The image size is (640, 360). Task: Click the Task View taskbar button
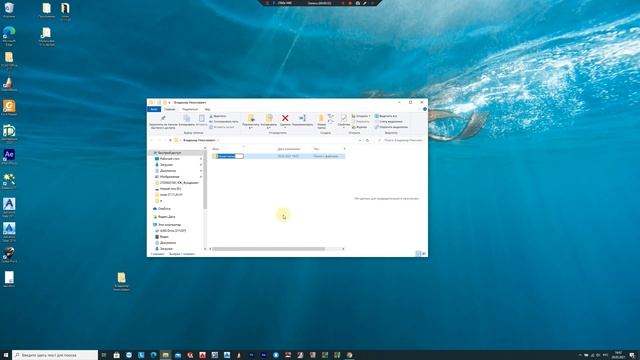point(104,355)
